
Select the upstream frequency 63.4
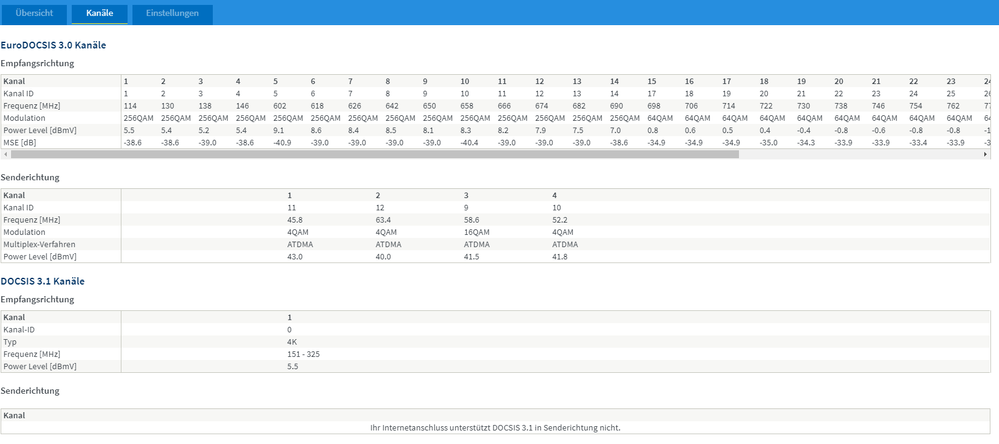point(383,220)
